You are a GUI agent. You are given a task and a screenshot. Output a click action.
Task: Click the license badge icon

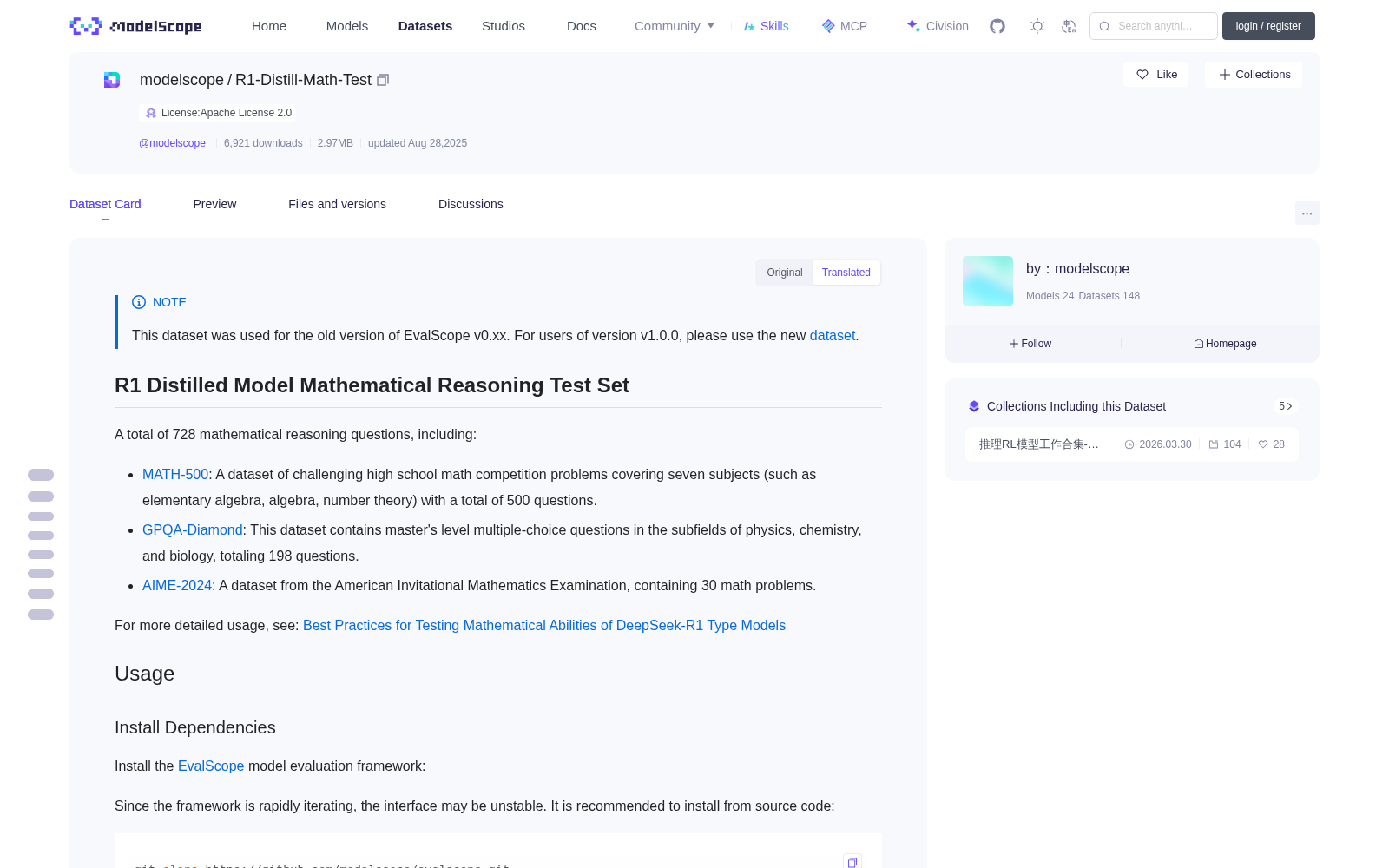coord(151,113)
